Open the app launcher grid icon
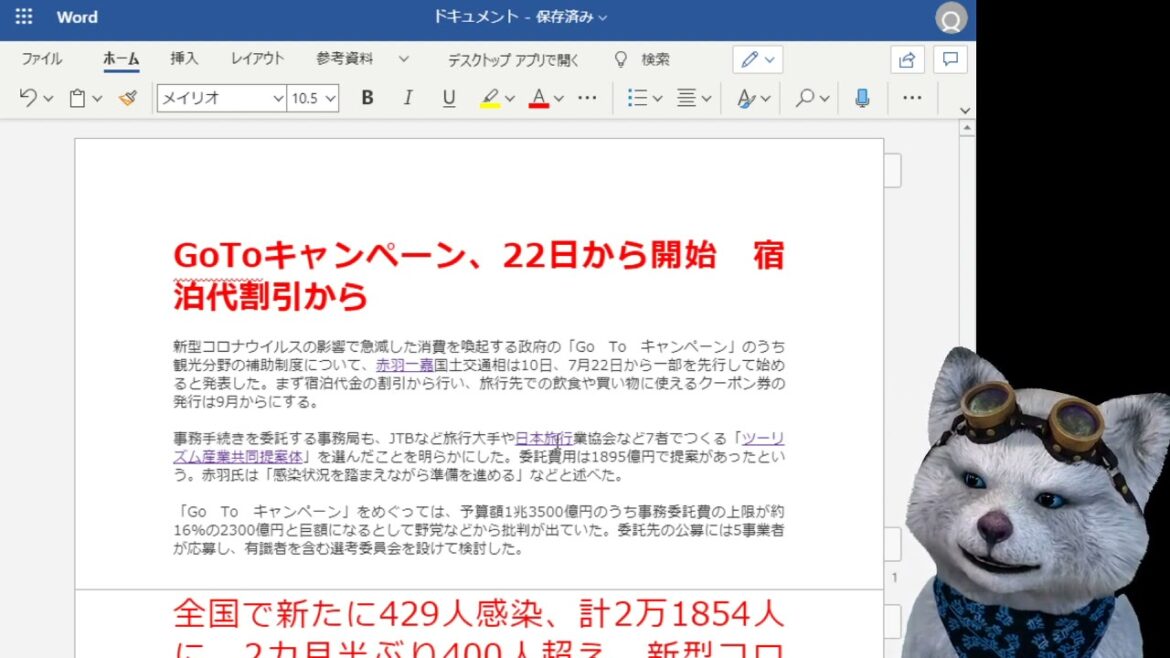Image resolution: width=1170 pixels, height=658 pixels. [24, 17]
